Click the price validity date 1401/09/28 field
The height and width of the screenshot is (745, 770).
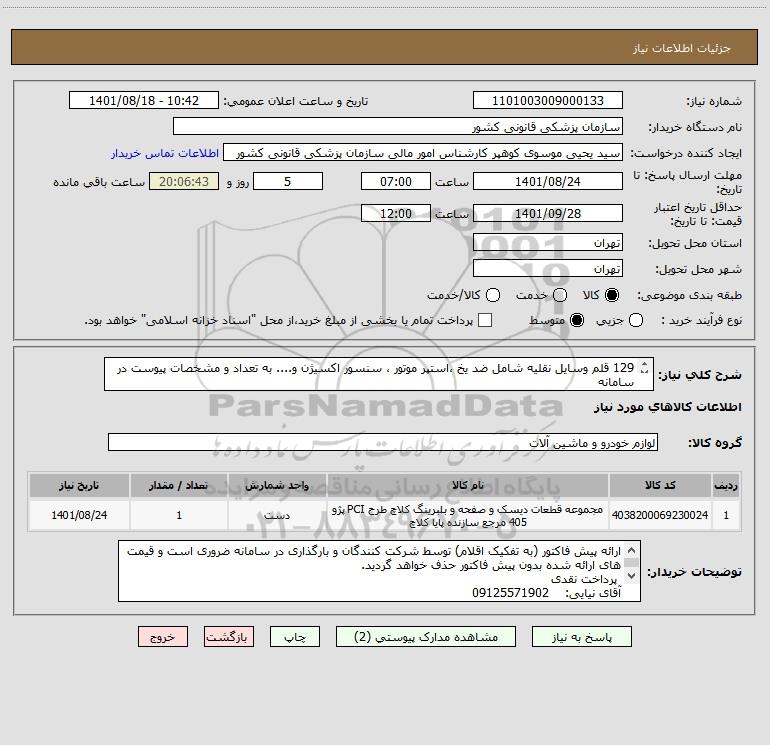[x=548, y=214]
